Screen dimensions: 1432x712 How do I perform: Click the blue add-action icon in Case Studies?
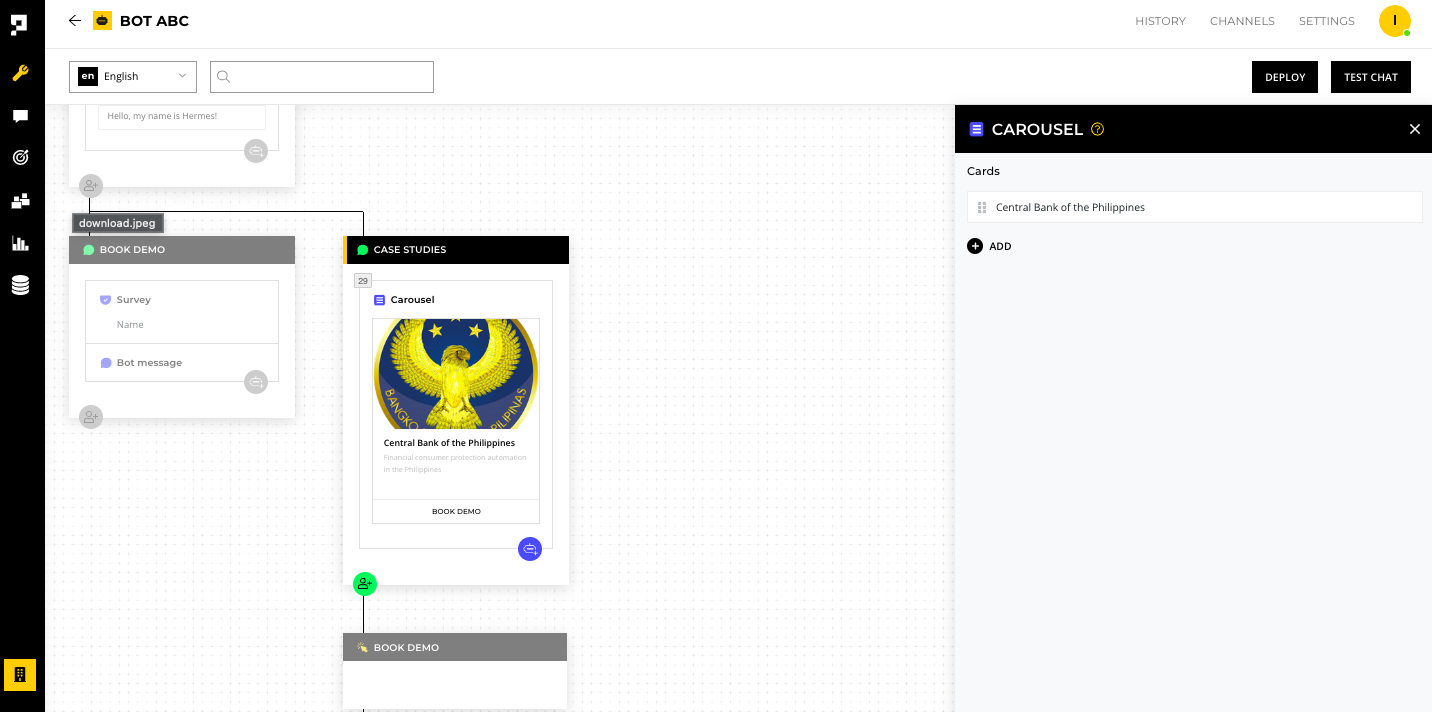[530, 548]
